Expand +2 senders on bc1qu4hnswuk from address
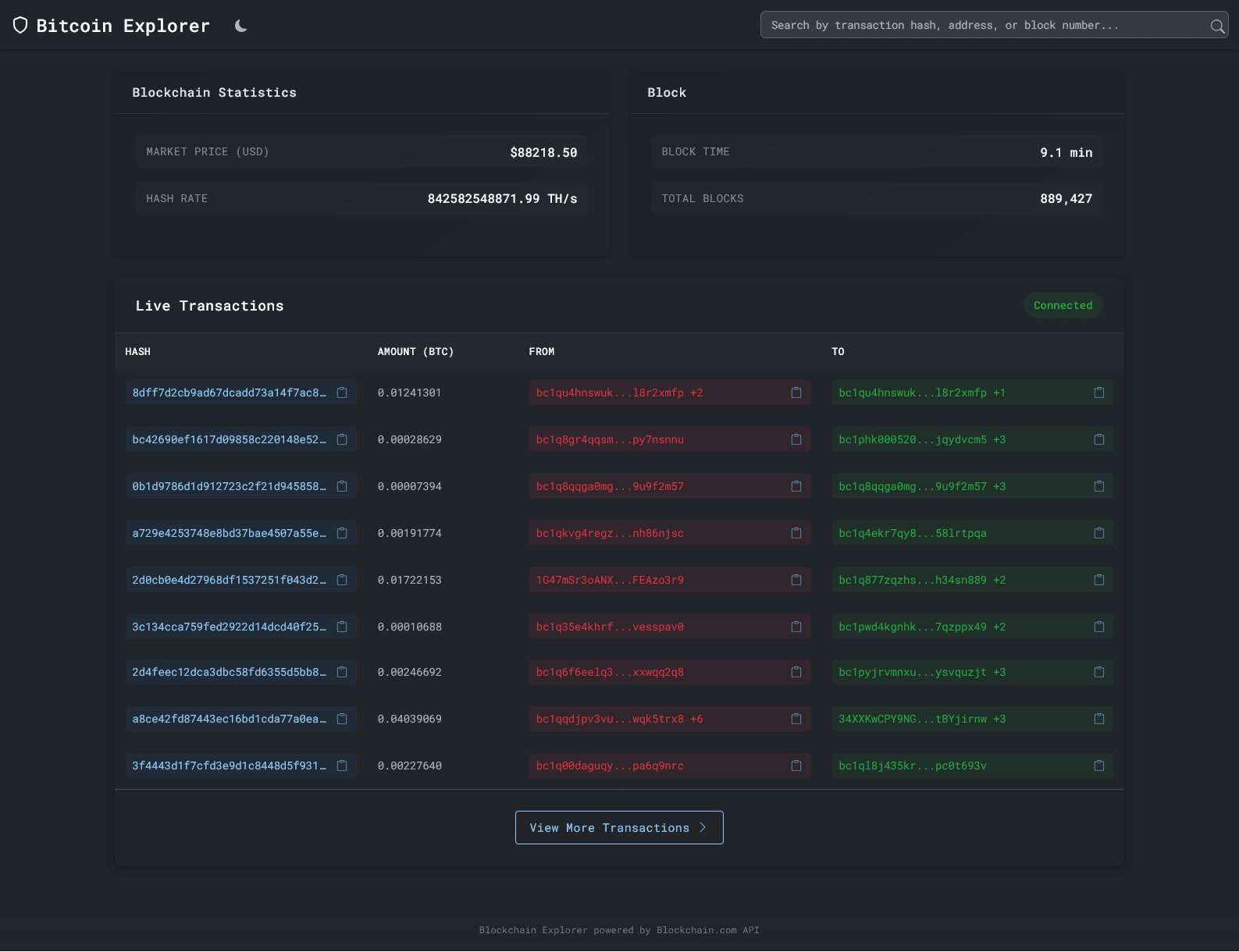Screen dimensions: 1239x952 tap(696, 393)
